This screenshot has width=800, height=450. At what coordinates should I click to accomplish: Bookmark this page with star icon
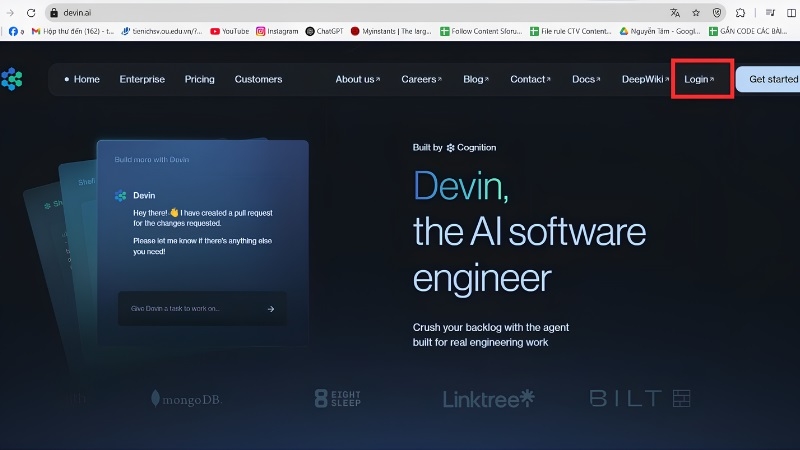tap(696, 13)
